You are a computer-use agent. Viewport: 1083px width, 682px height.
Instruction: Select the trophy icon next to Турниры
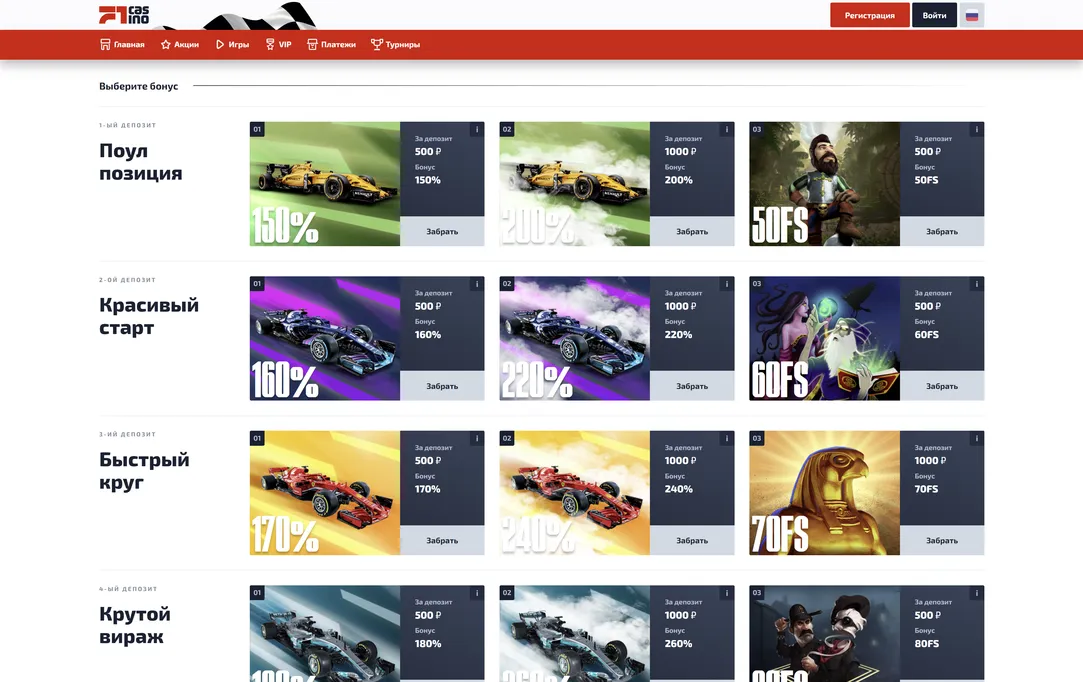click(x=376, y=44)
